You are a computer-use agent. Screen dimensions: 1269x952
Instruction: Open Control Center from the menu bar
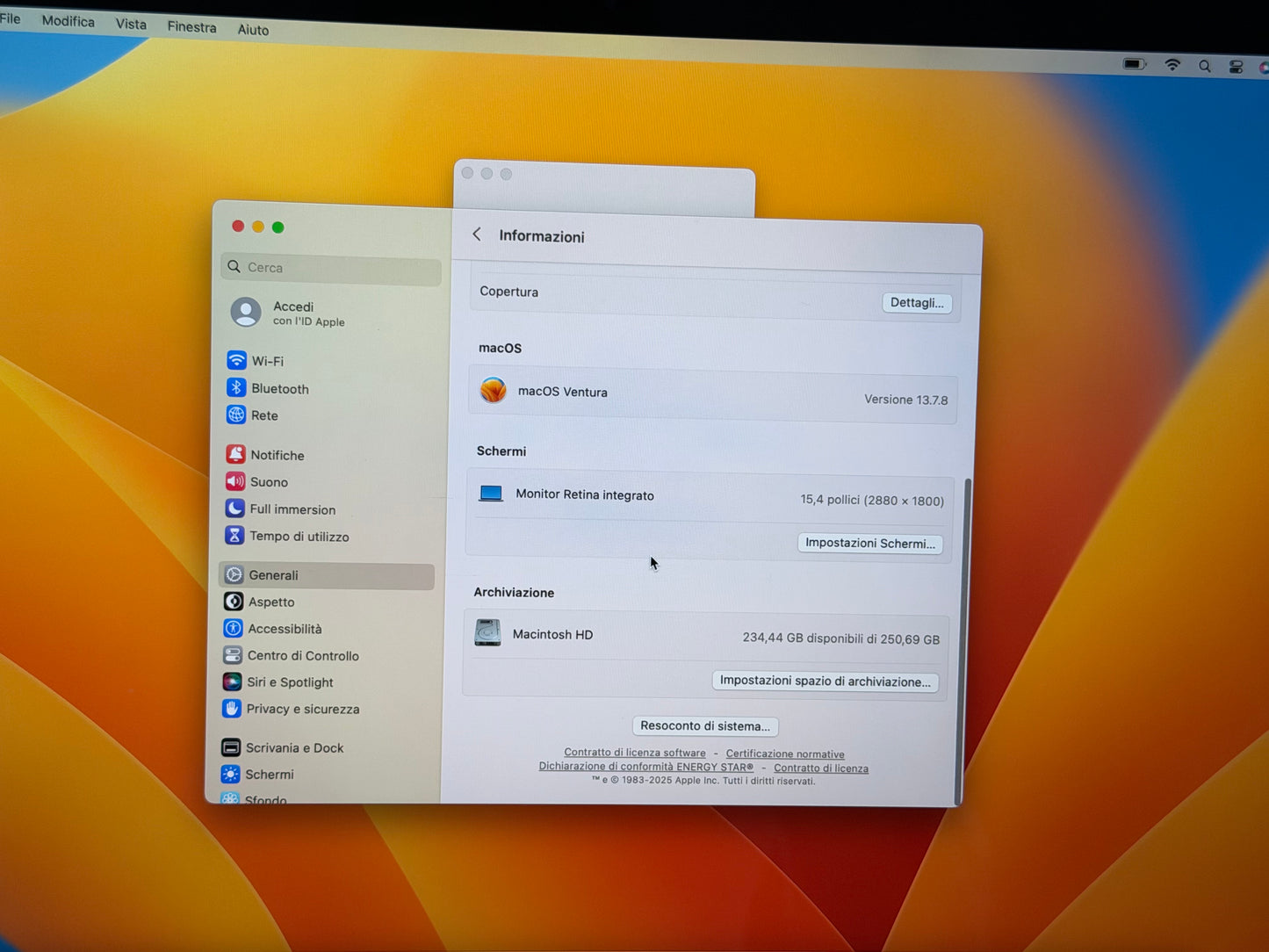click(x=1236, y=67)
